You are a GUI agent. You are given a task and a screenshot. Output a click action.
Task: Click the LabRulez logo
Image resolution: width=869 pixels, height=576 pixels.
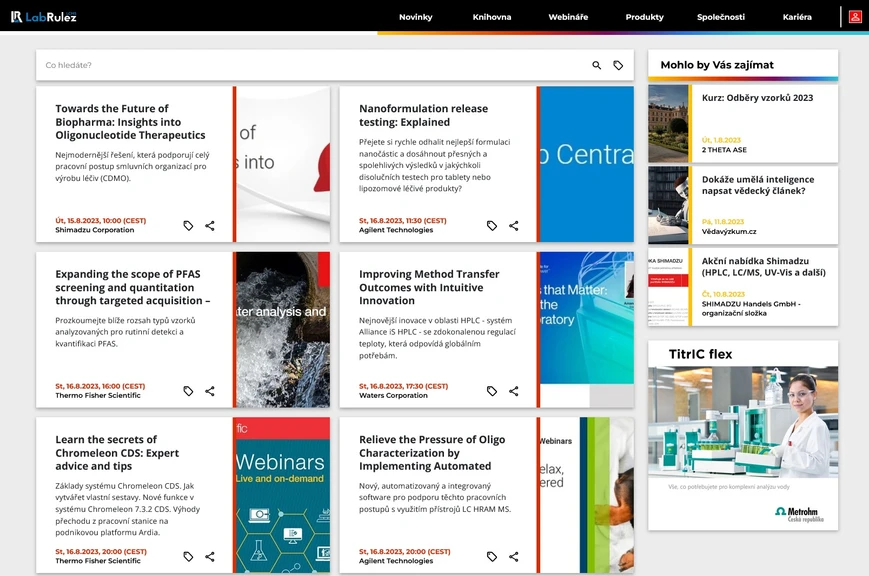(x=43, y=17)
